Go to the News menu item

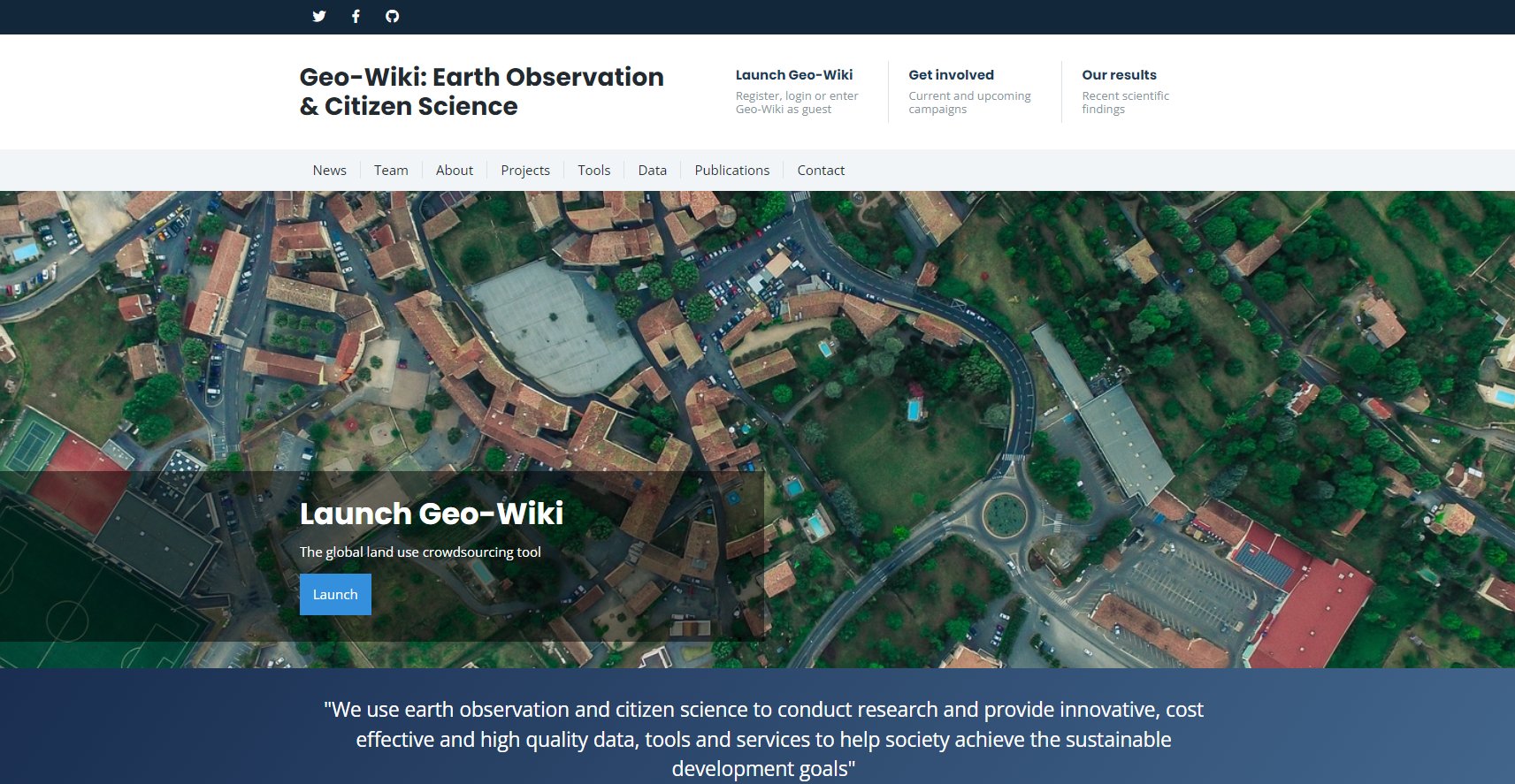[330, 171]
